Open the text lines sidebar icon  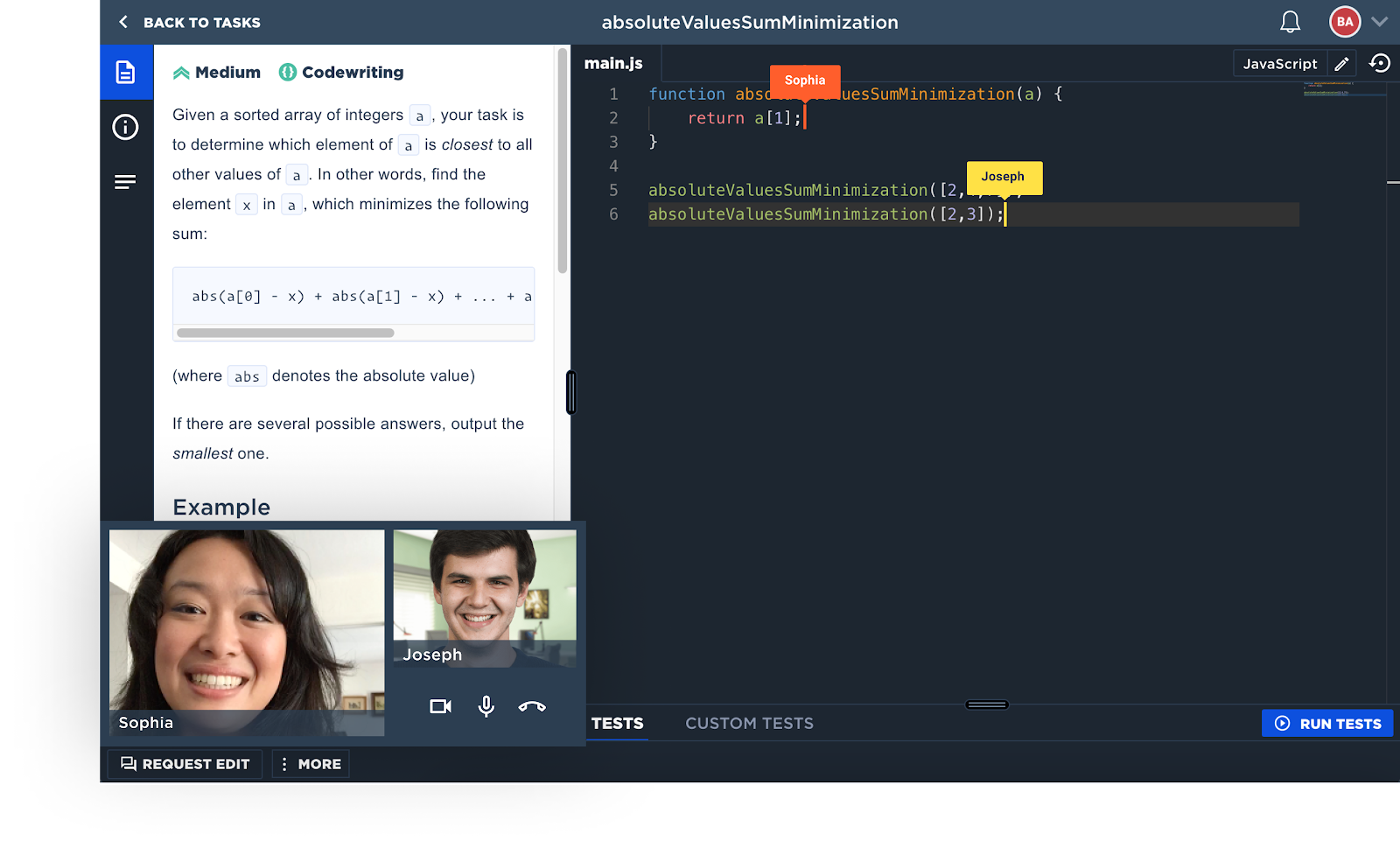[x=125, y=182]
